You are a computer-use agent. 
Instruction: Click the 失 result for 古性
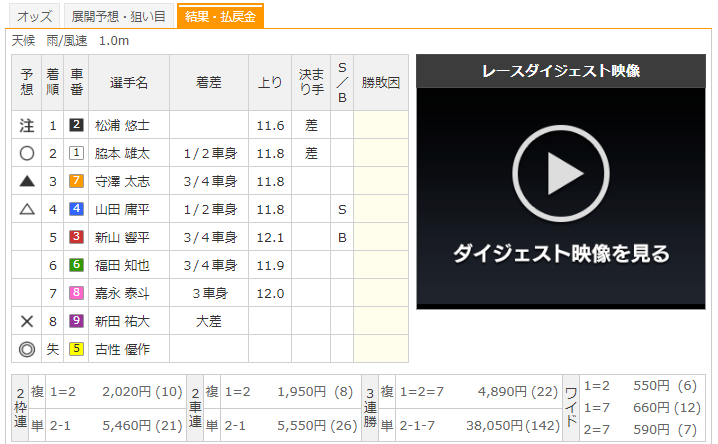(x=53, y=349)
